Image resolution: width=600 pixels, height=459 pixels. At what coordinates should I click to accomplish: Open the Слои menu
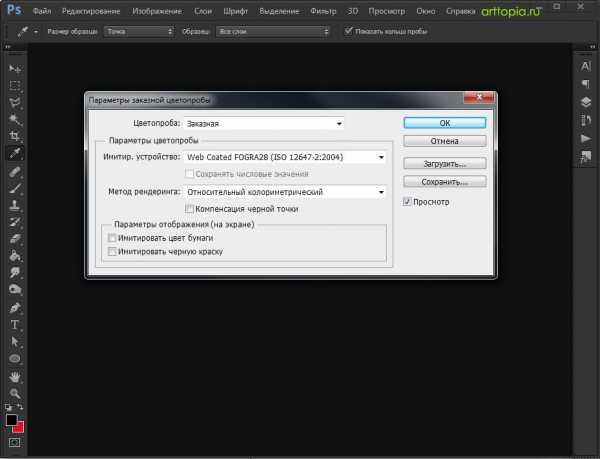pos(203,11)
